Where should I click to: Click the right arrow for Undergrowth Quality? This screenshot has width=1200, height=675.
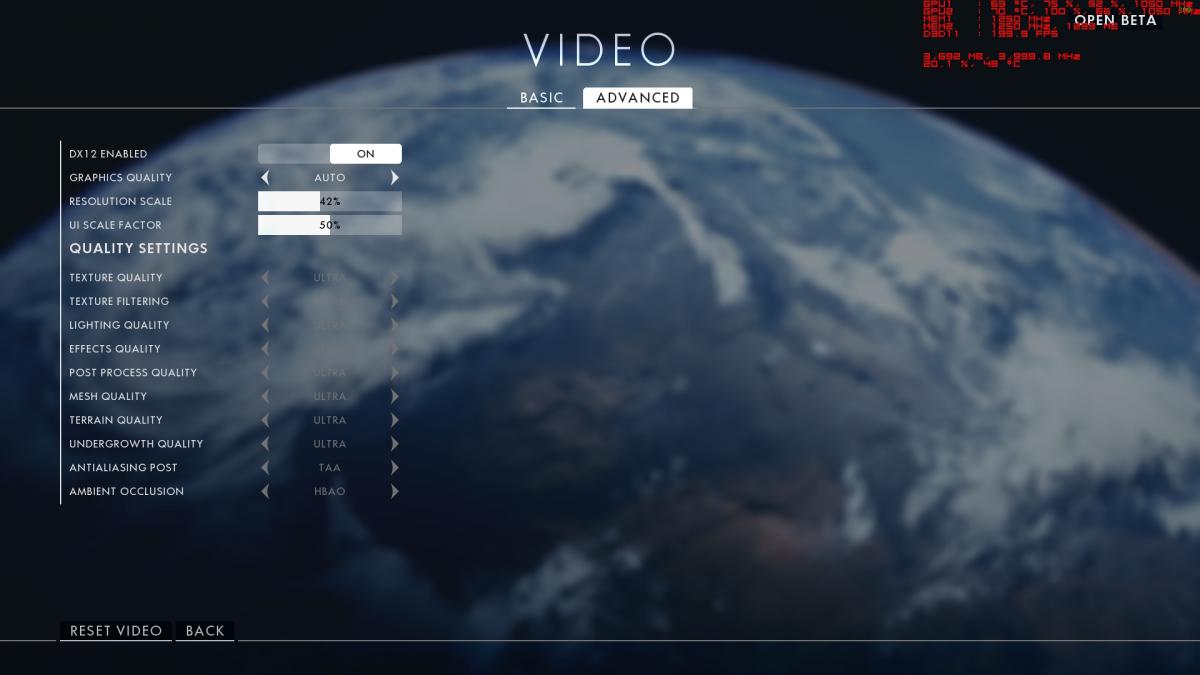point(395,444)
